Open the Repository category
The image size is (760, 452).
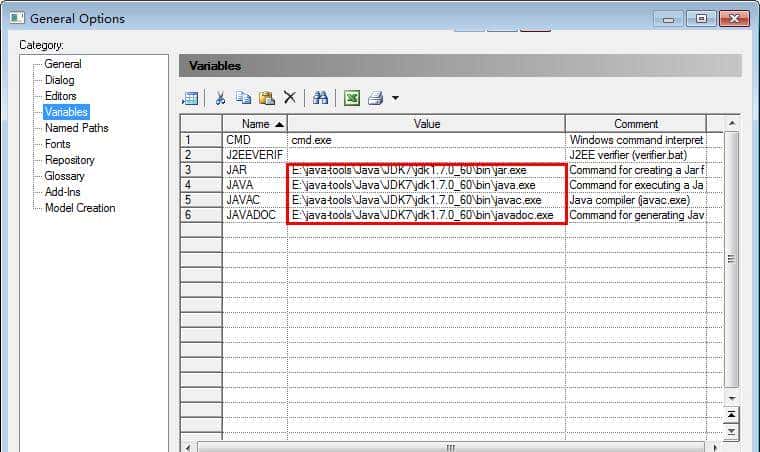tap(70, 160)
